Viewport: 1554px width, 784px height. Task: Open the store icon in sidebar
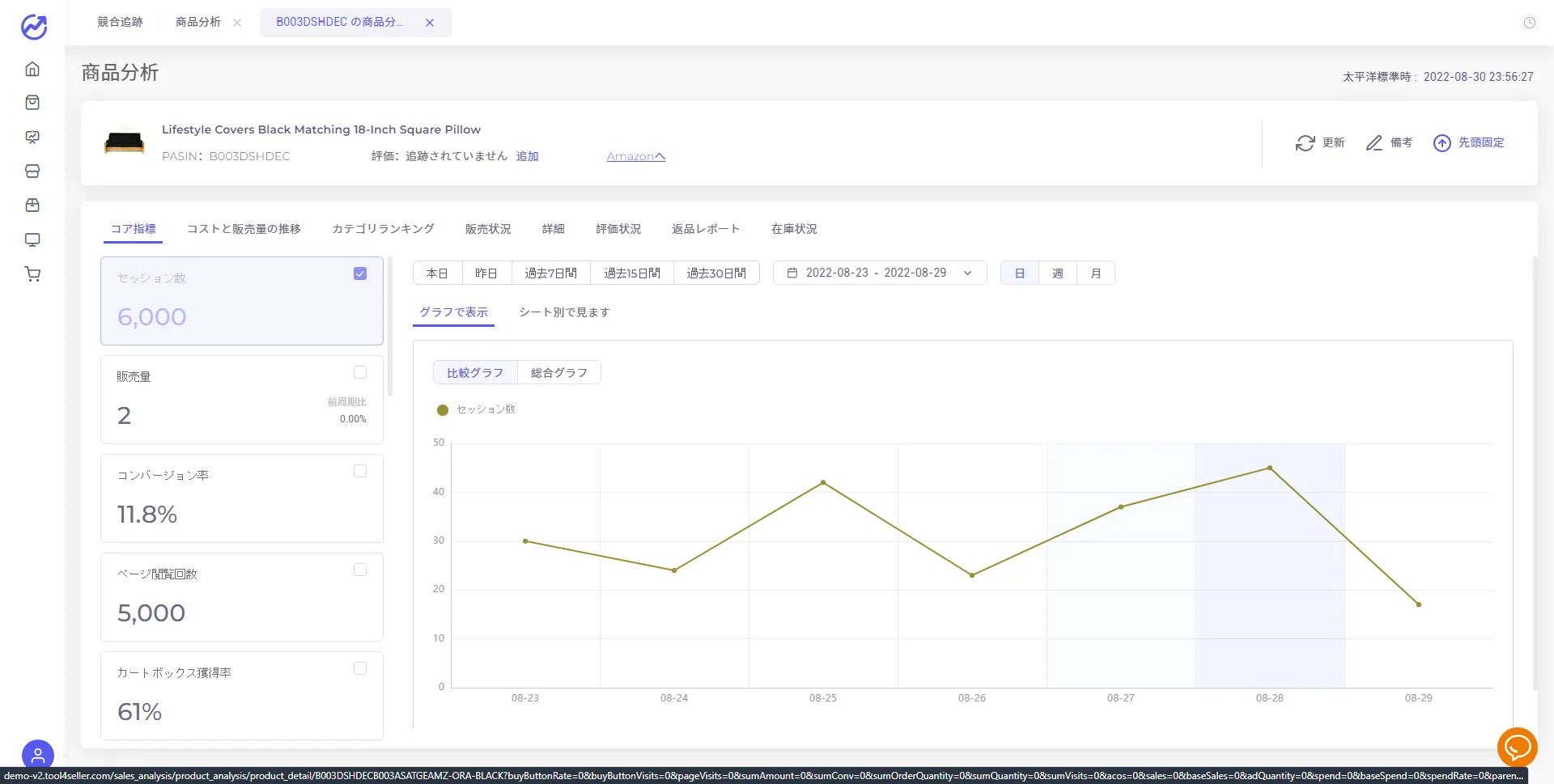32,172
